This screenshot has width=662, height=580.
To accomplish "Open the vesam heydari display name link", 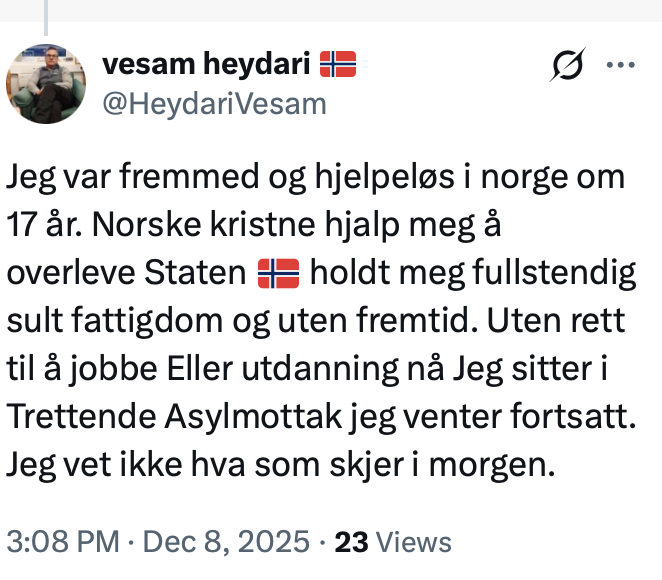I will pyautogui.click(x=206, y=66).
